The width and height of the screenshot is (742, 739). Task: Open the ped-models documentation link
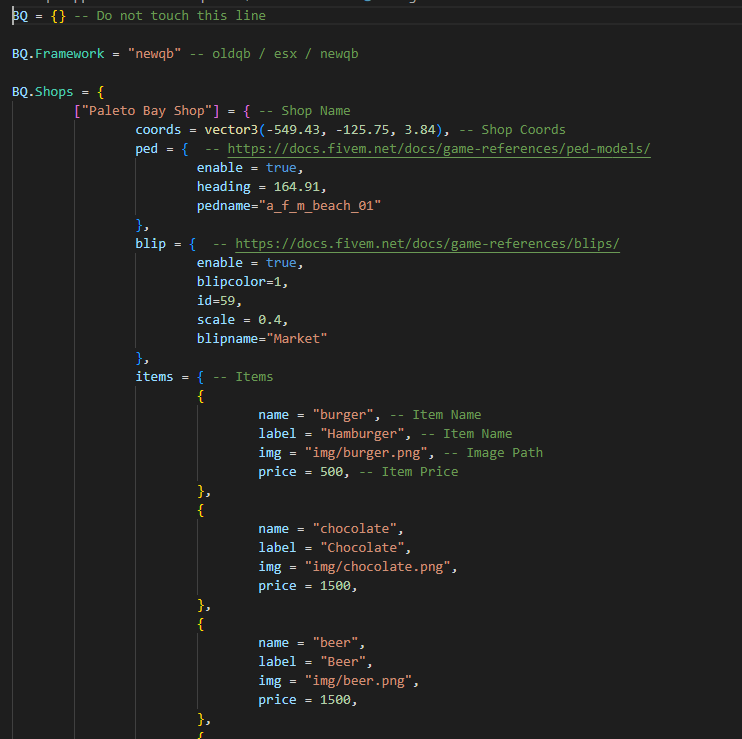click(x=439, y=149)
